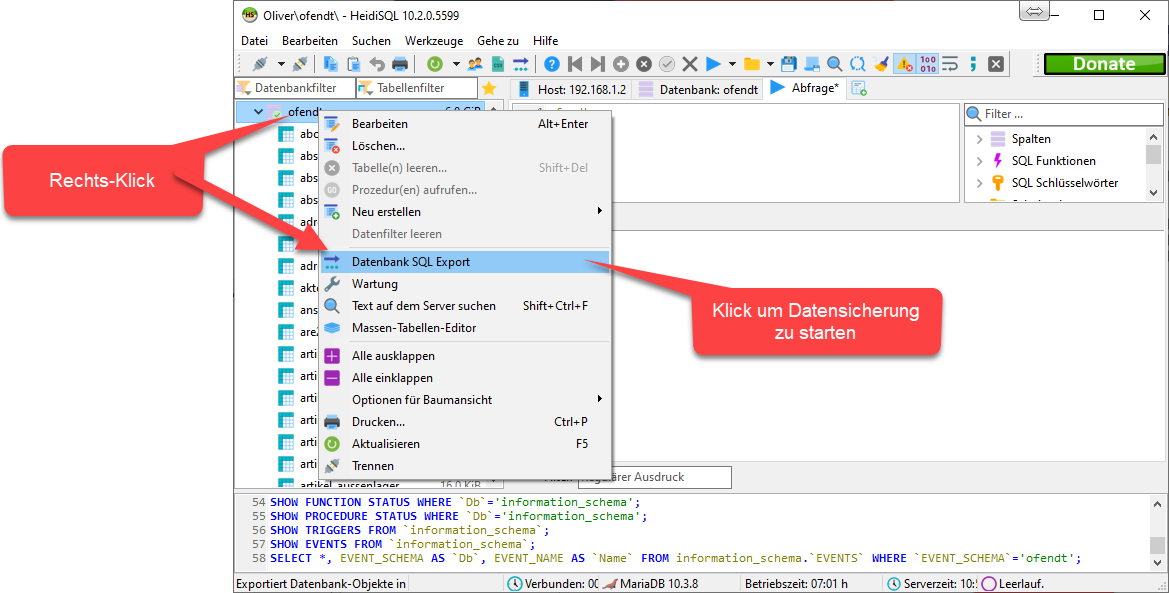Toggle word wrap icon in toolbar
1169x593 pixels.
950,64
